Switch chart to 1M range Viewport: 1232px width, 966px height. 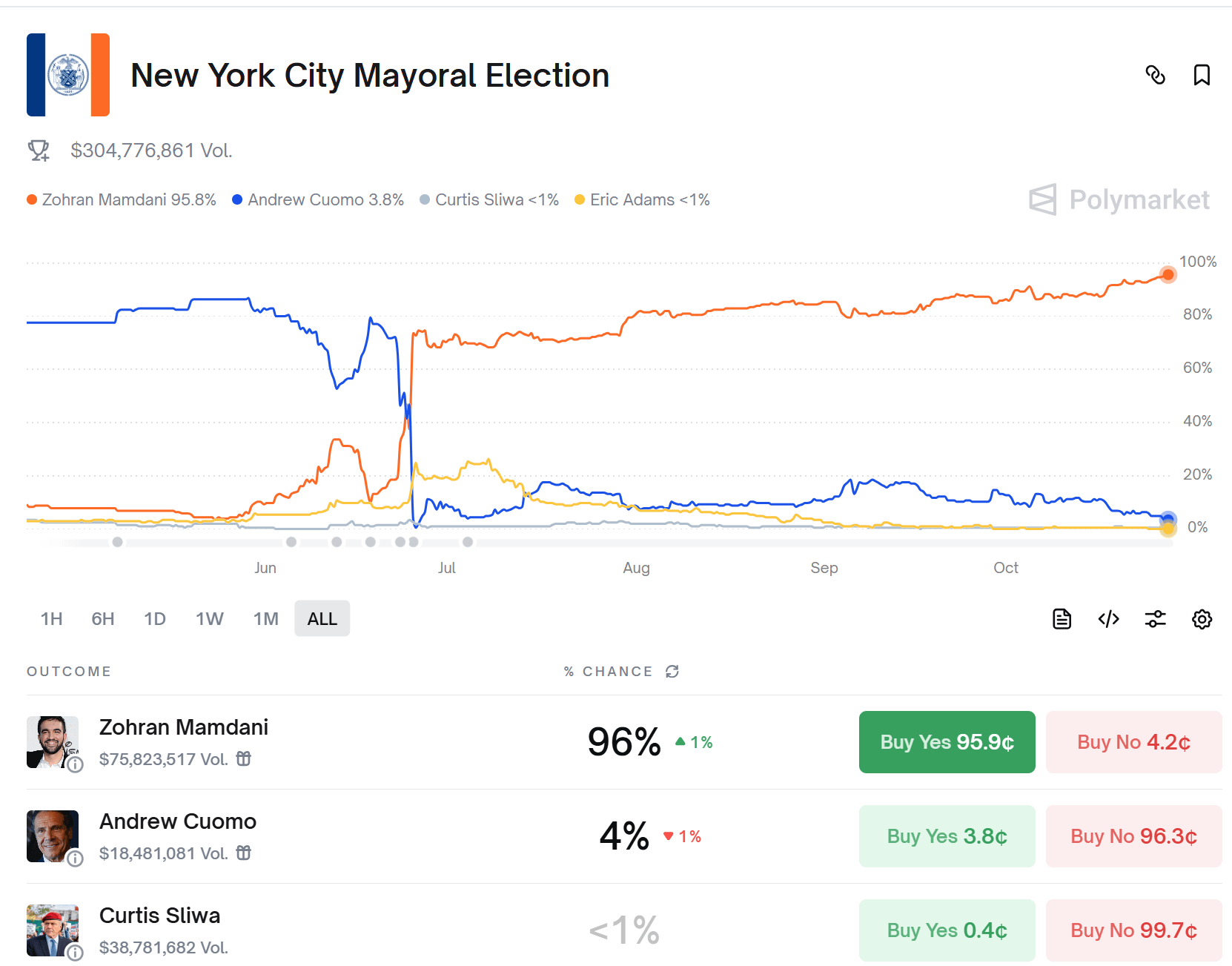(265, 618)
